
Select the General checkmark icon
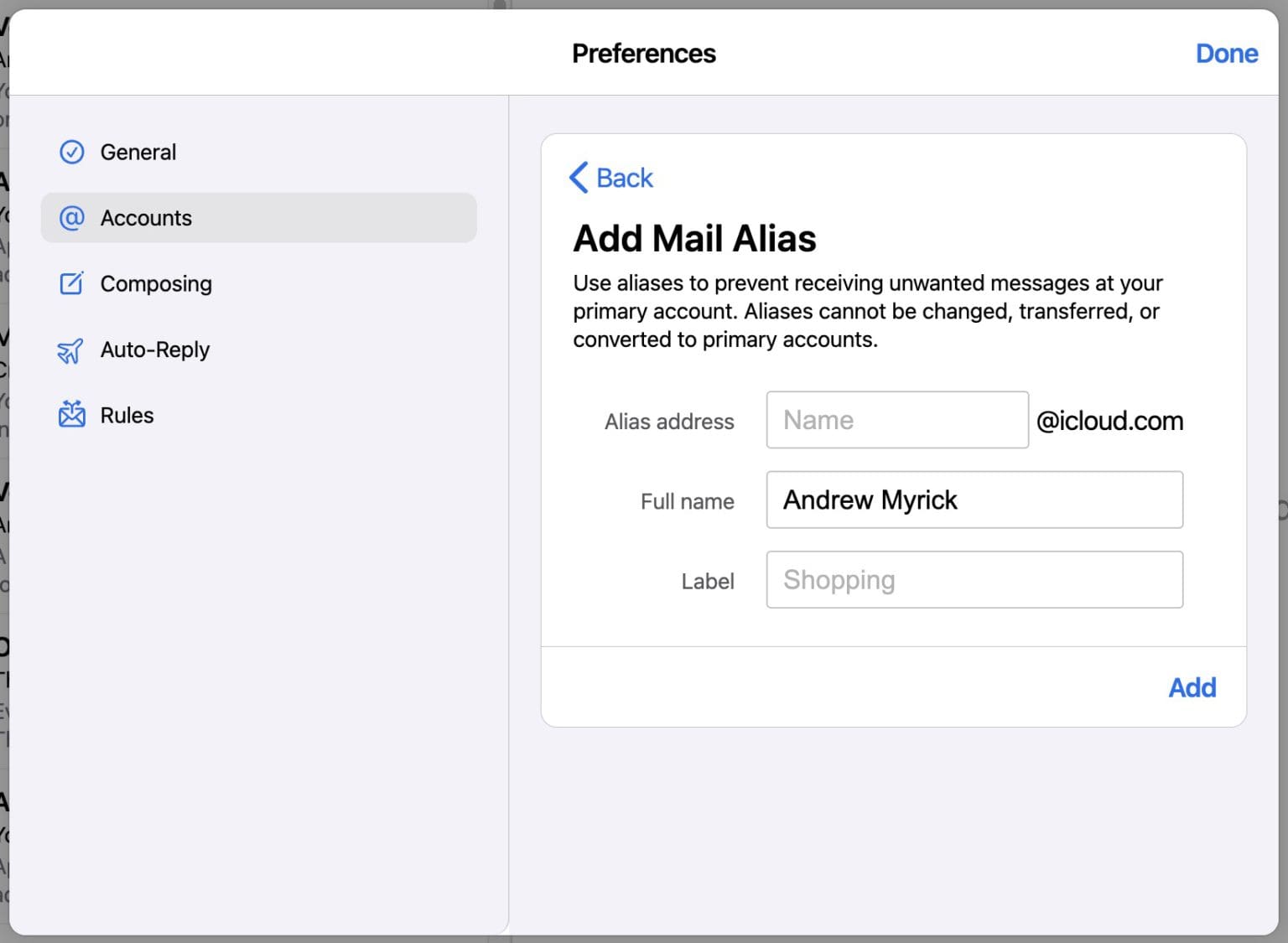click(x=72, y=152)
